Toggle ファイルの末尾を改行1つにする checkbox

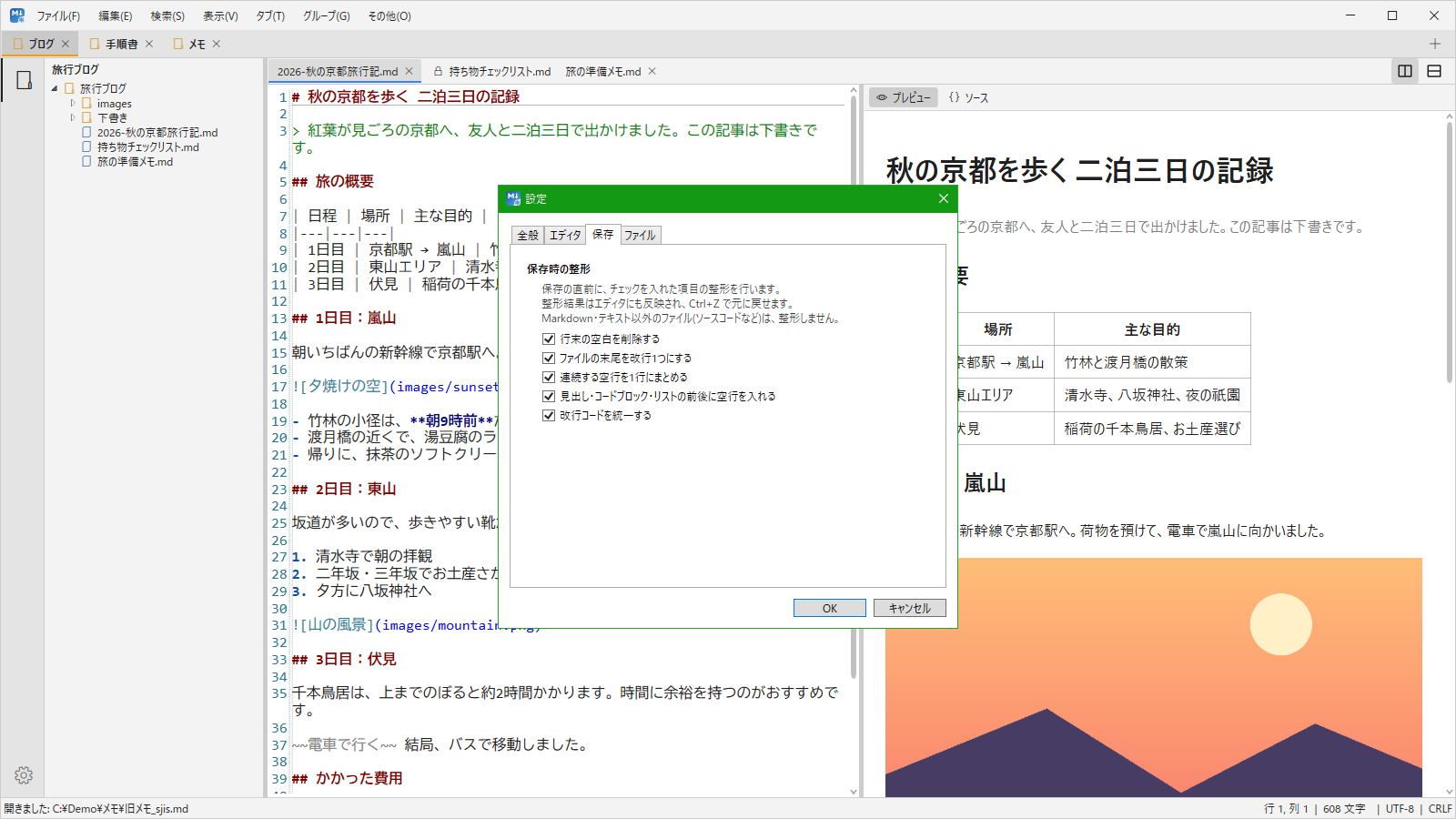(549, 358)
